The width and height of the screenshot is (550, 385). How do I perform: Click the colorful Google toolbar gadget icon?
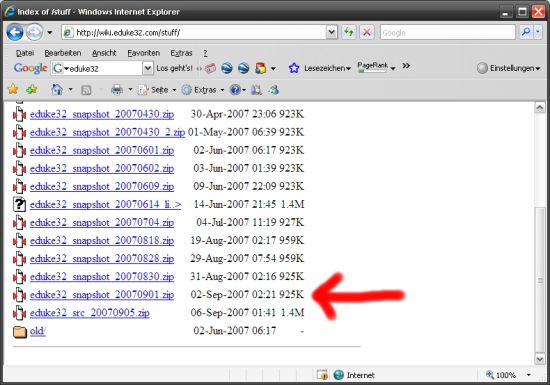coord(261,68)
